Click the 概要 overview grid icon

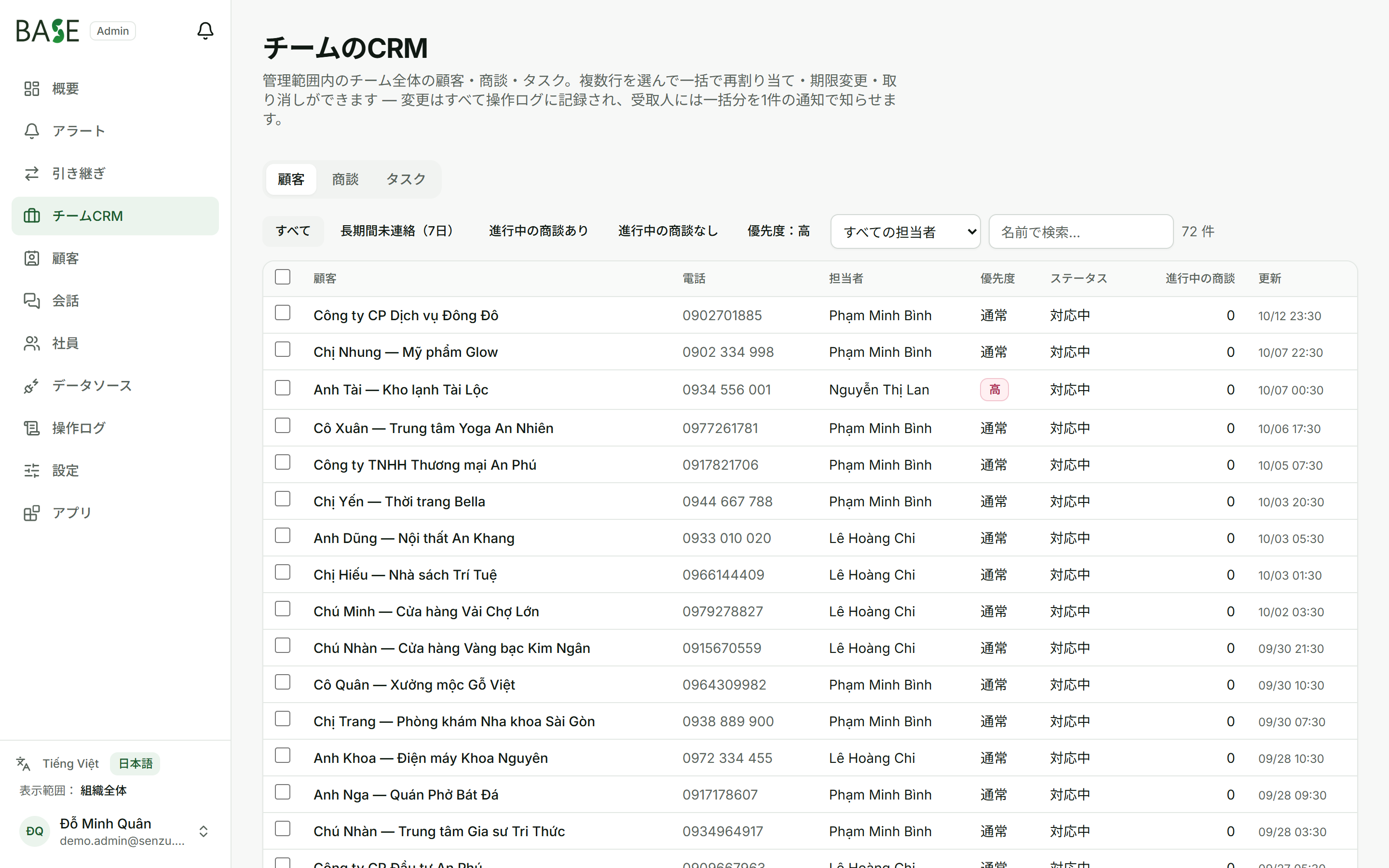[x=31, y=88]
